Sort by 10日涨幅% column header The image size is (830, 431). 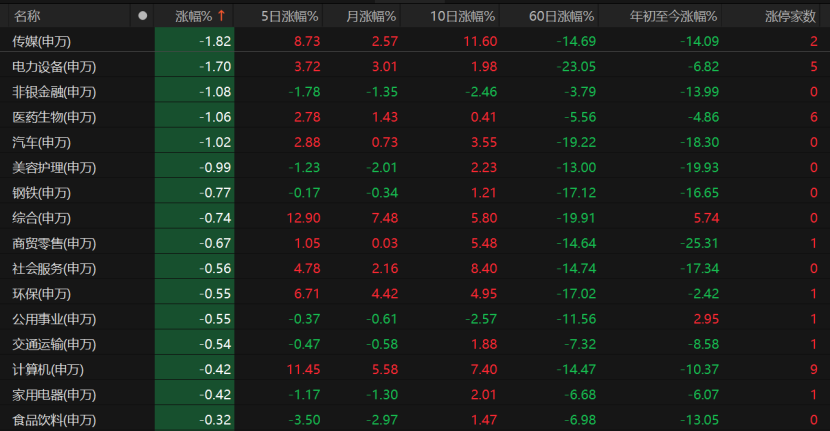coord(463,16)
